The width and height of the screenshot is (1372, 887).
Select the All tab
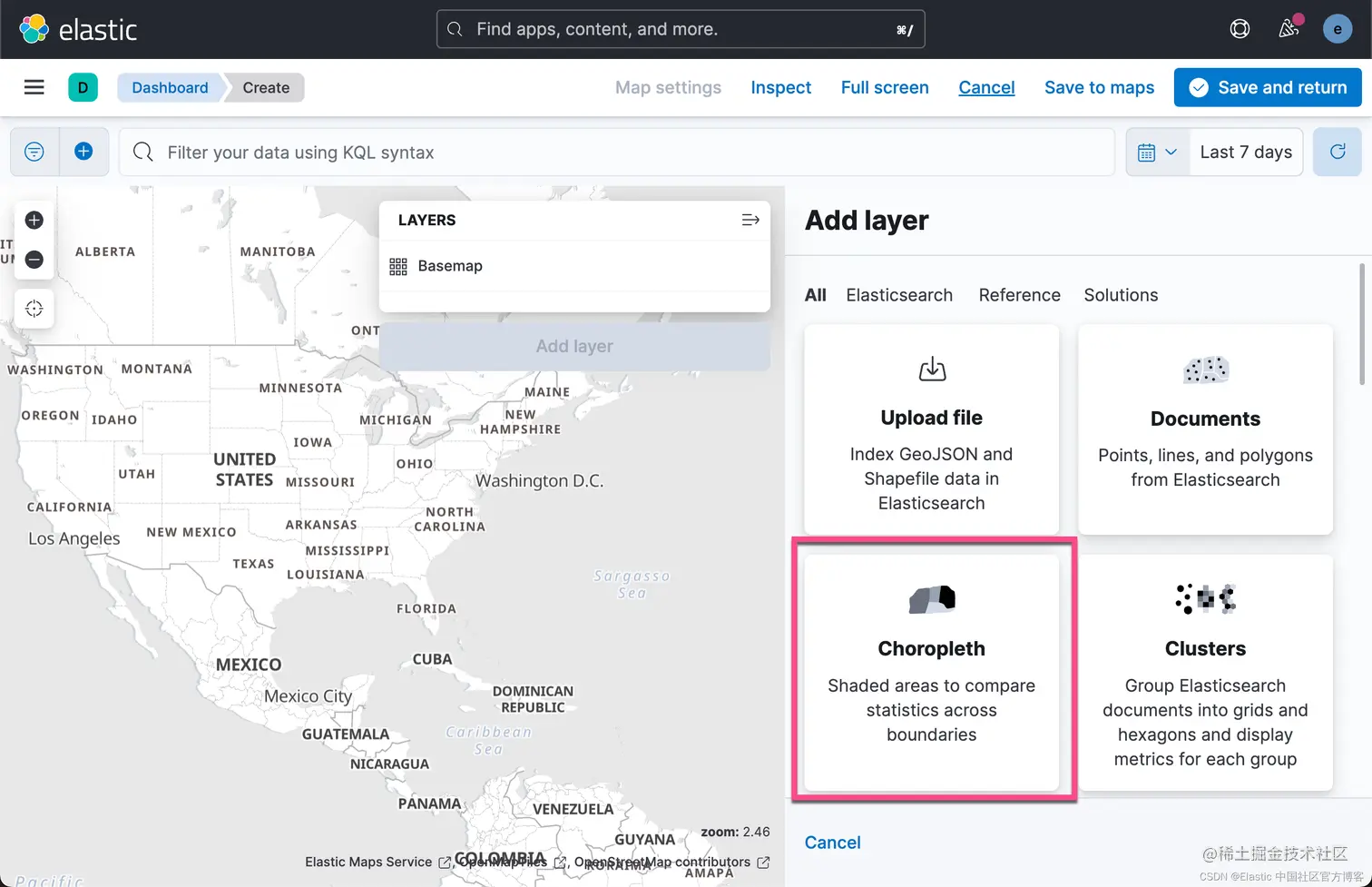click(x=816, y=295)
